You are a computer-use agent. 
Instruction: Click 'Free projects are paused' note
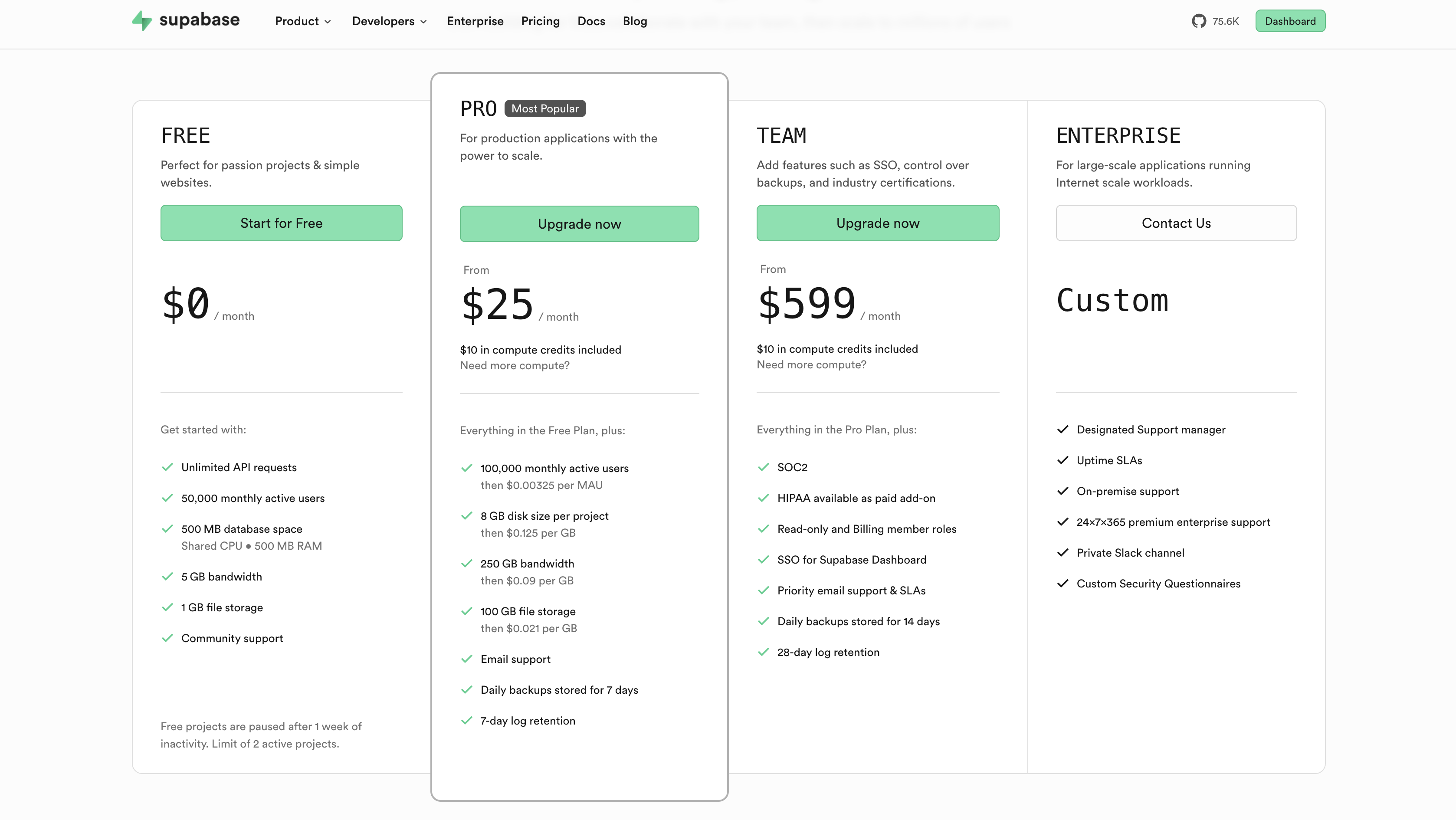(x=261, y=735)
